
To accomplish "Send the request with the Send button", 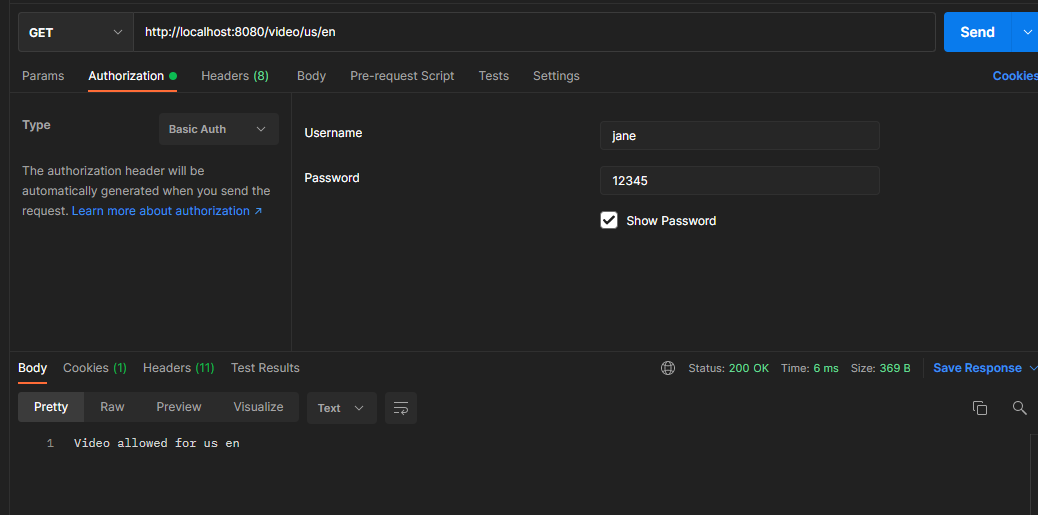I will pyautogui.click(x=978, y=32).
